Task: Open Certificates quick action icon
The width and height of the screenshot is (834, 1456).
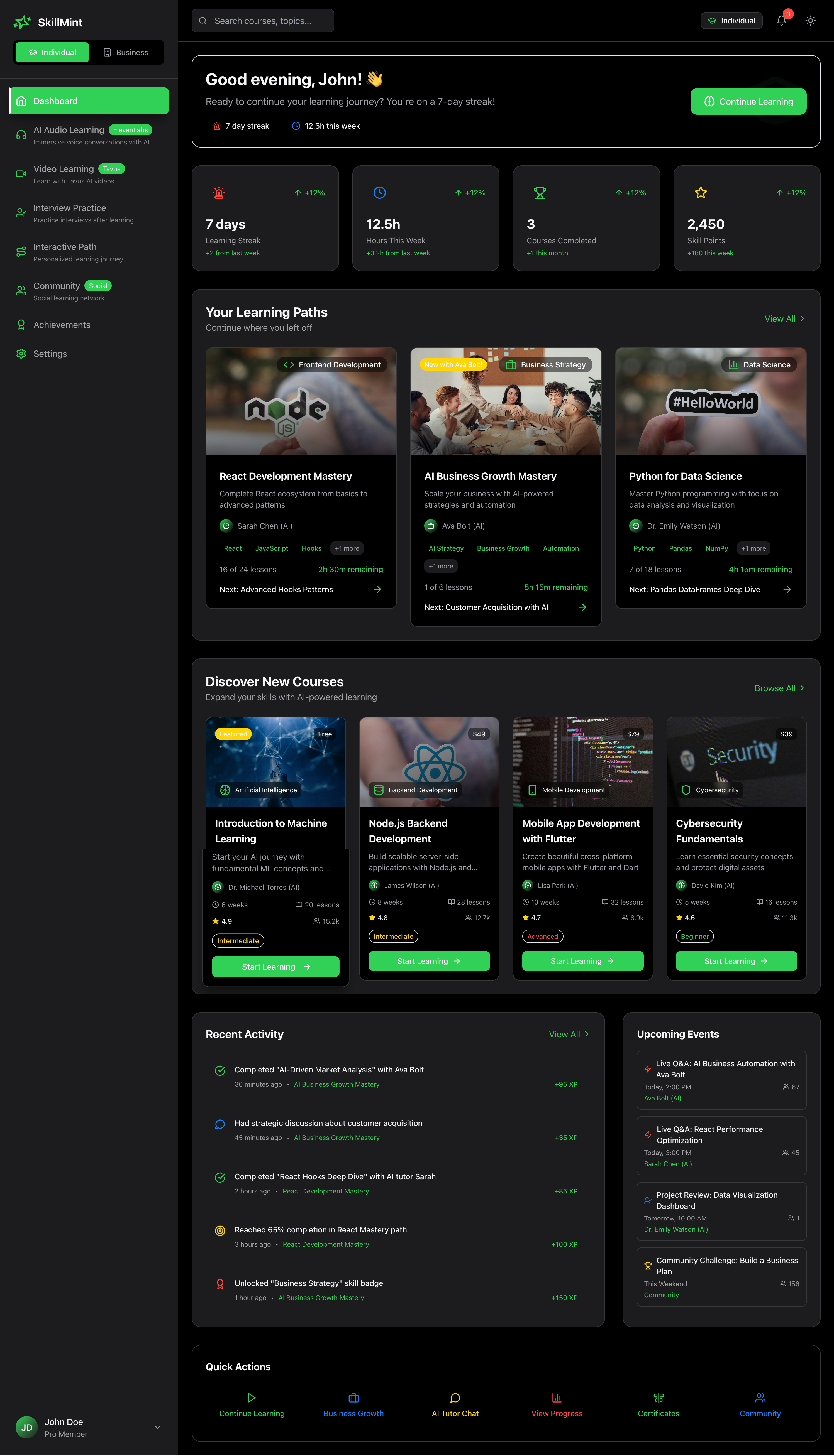Action: [x=658, y=1398]
